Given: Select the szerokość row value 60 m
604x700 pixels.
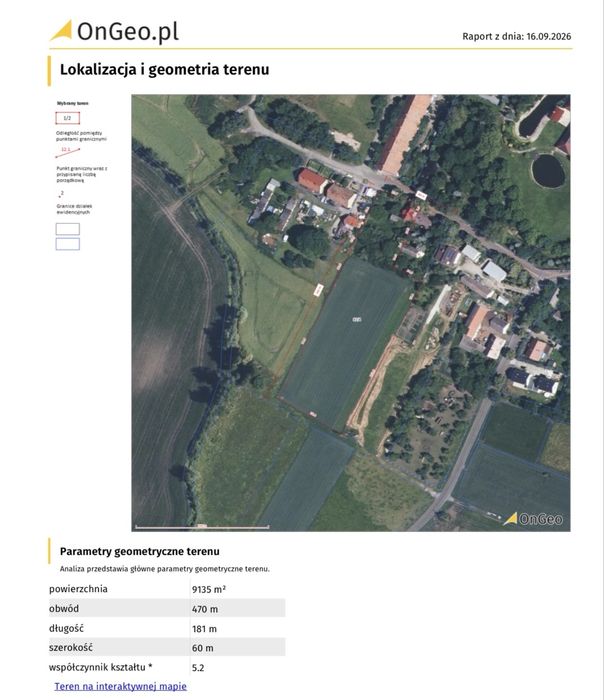Looking at the screenshot, I should pyautogui.click(x=203, y=648).
